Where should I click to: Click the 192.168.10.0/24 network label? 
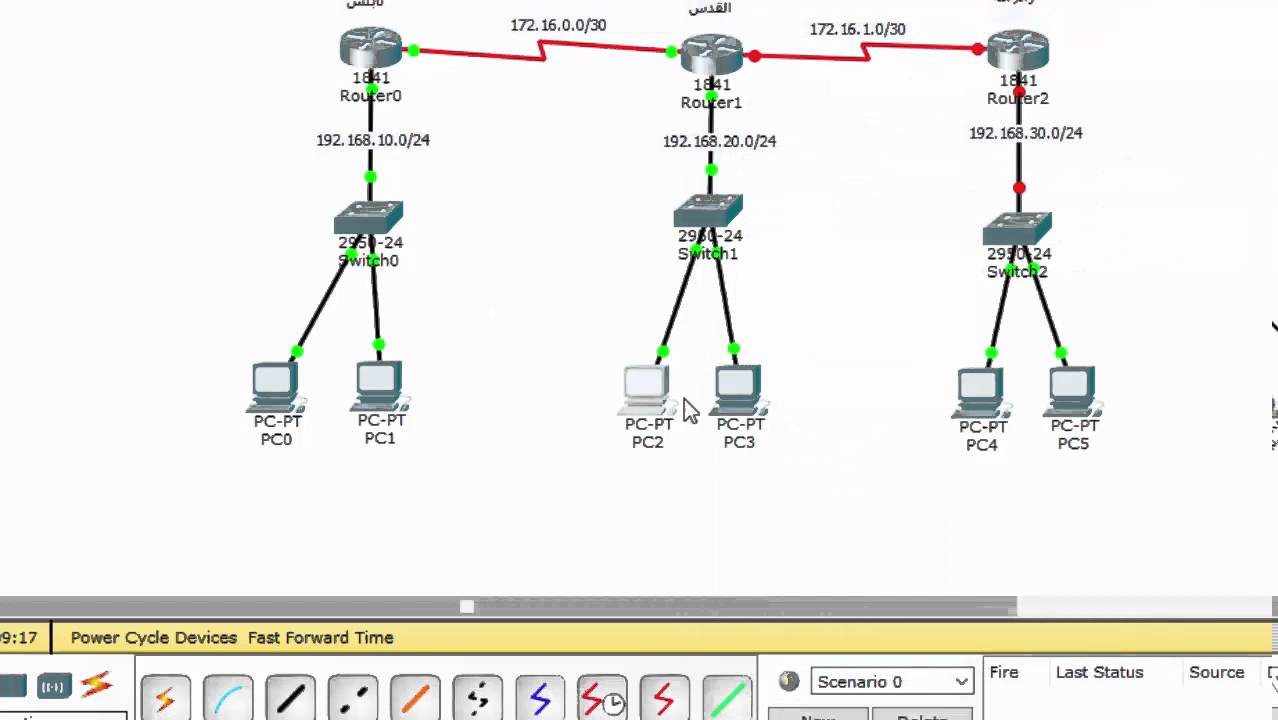coord(373,140)
